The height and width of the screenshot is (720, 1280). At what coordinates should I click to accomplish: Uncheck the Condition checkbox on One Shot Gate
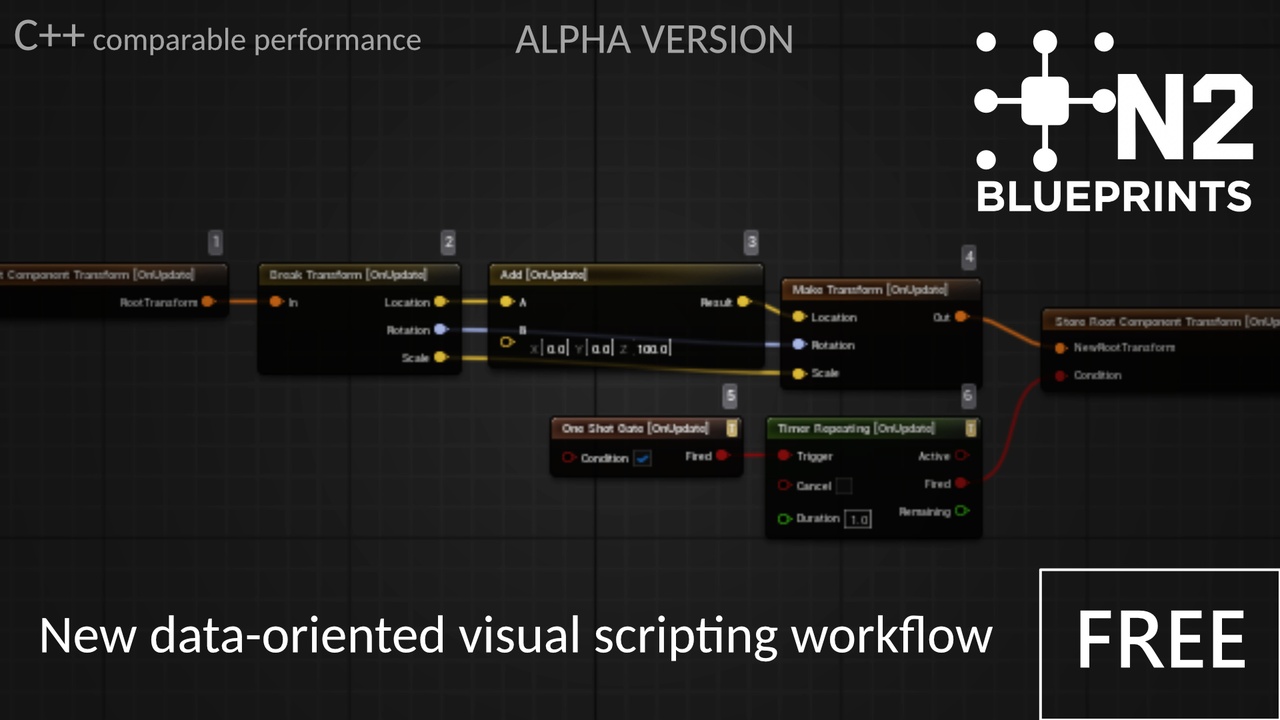(x=642, y=458)
